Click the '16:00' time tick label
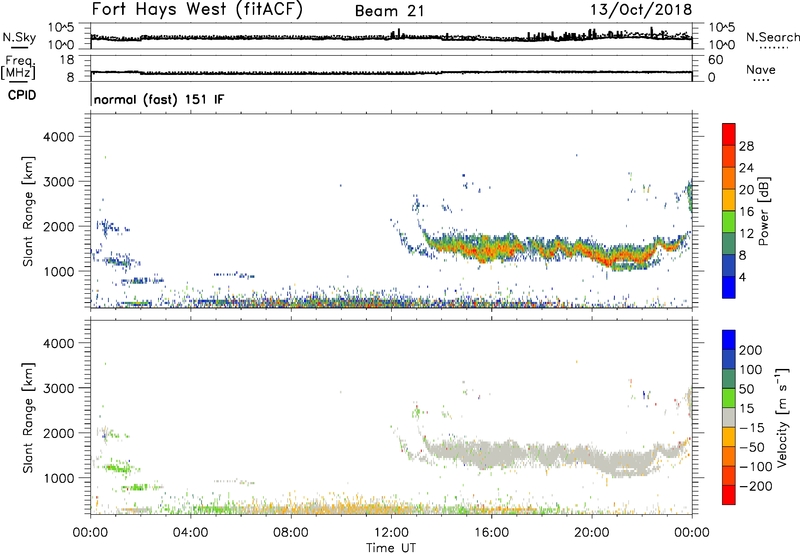Screen dimensions: 800x554 (491, 533)
